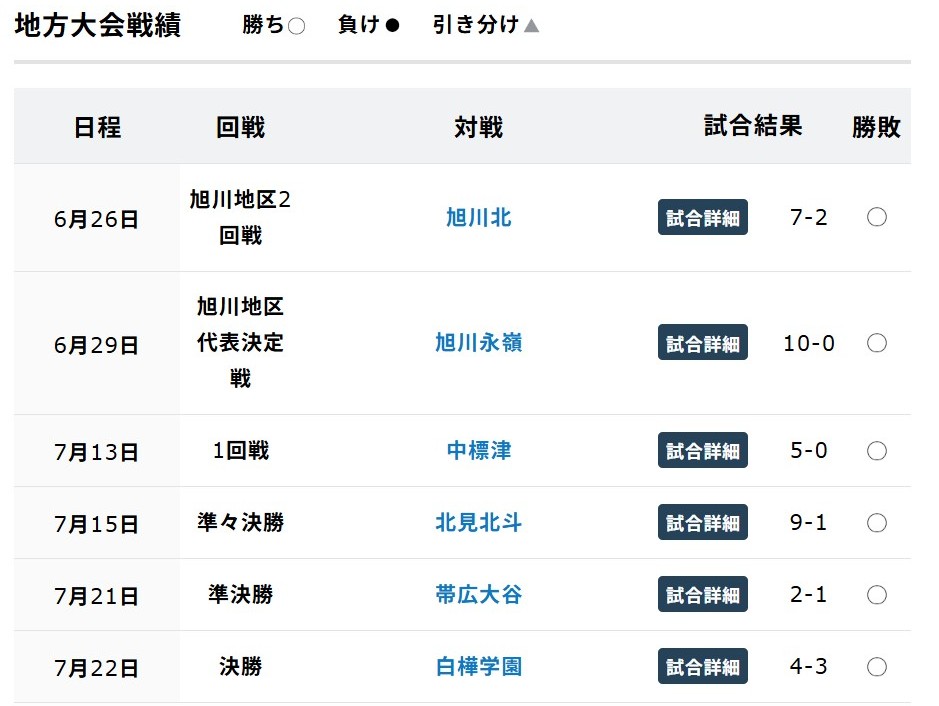Click the 5-0 score text
This screenshot has width=939, height=706.
pos(808,450)
